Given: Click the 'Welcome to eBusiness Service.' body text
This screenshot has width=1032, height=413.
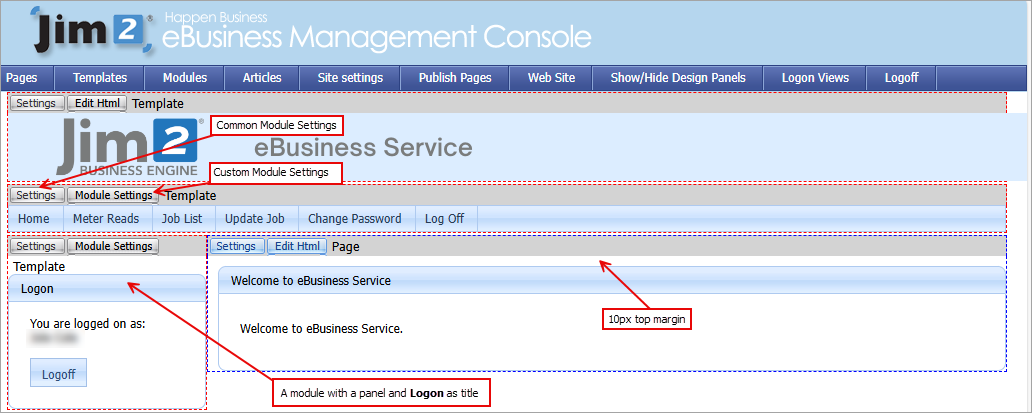Looking at the screenshot, I should click(x=321, y=328).
